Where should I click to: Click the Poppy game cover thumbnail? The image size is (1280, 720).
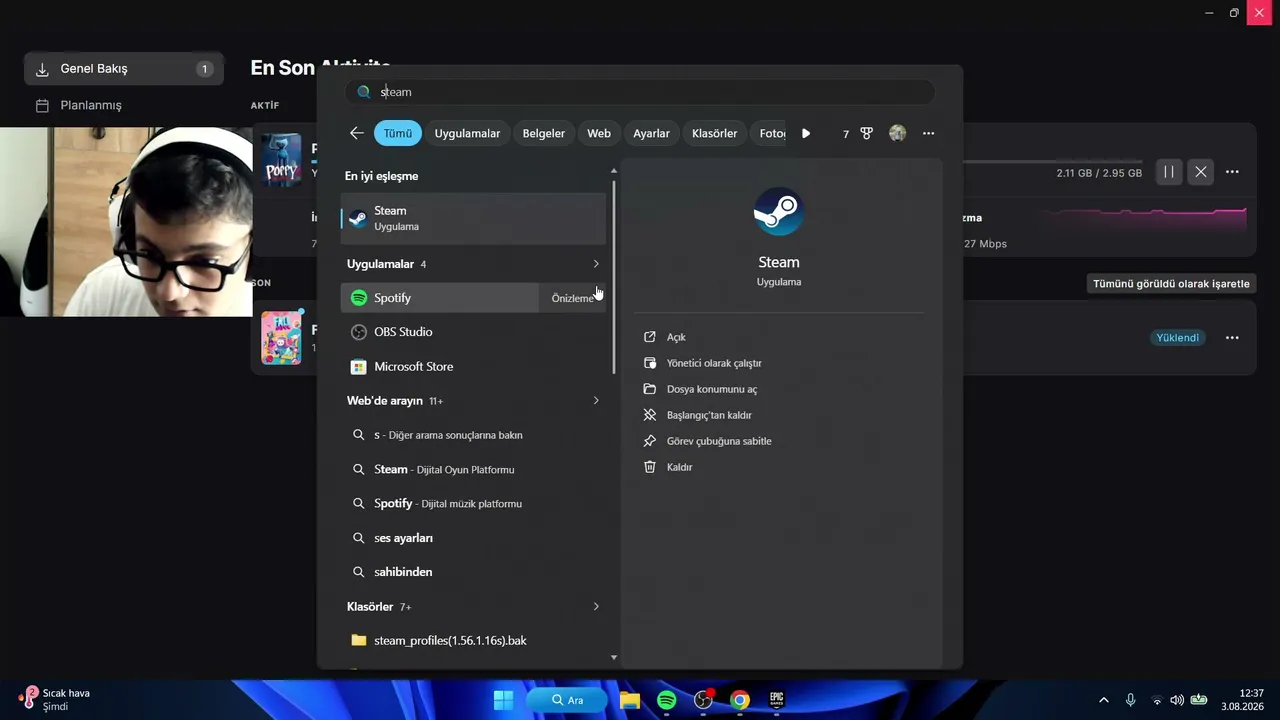click(x=281, y=160)
